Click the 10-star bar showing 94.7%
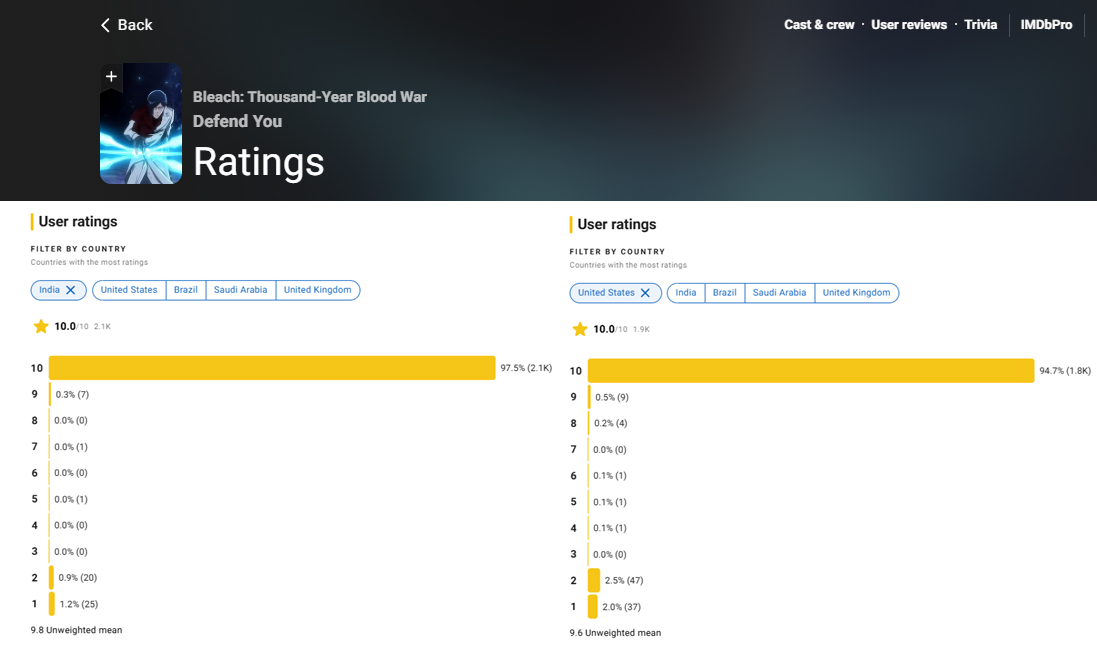This screenshot has height=651, width=1097. pos(811,371)
